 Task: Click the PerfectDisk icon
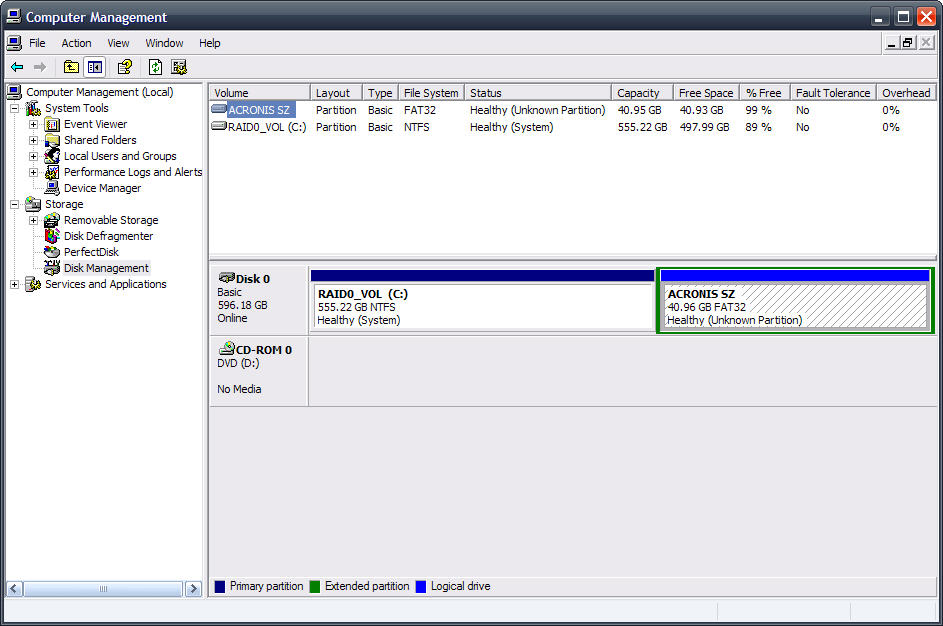pos(52,252)
